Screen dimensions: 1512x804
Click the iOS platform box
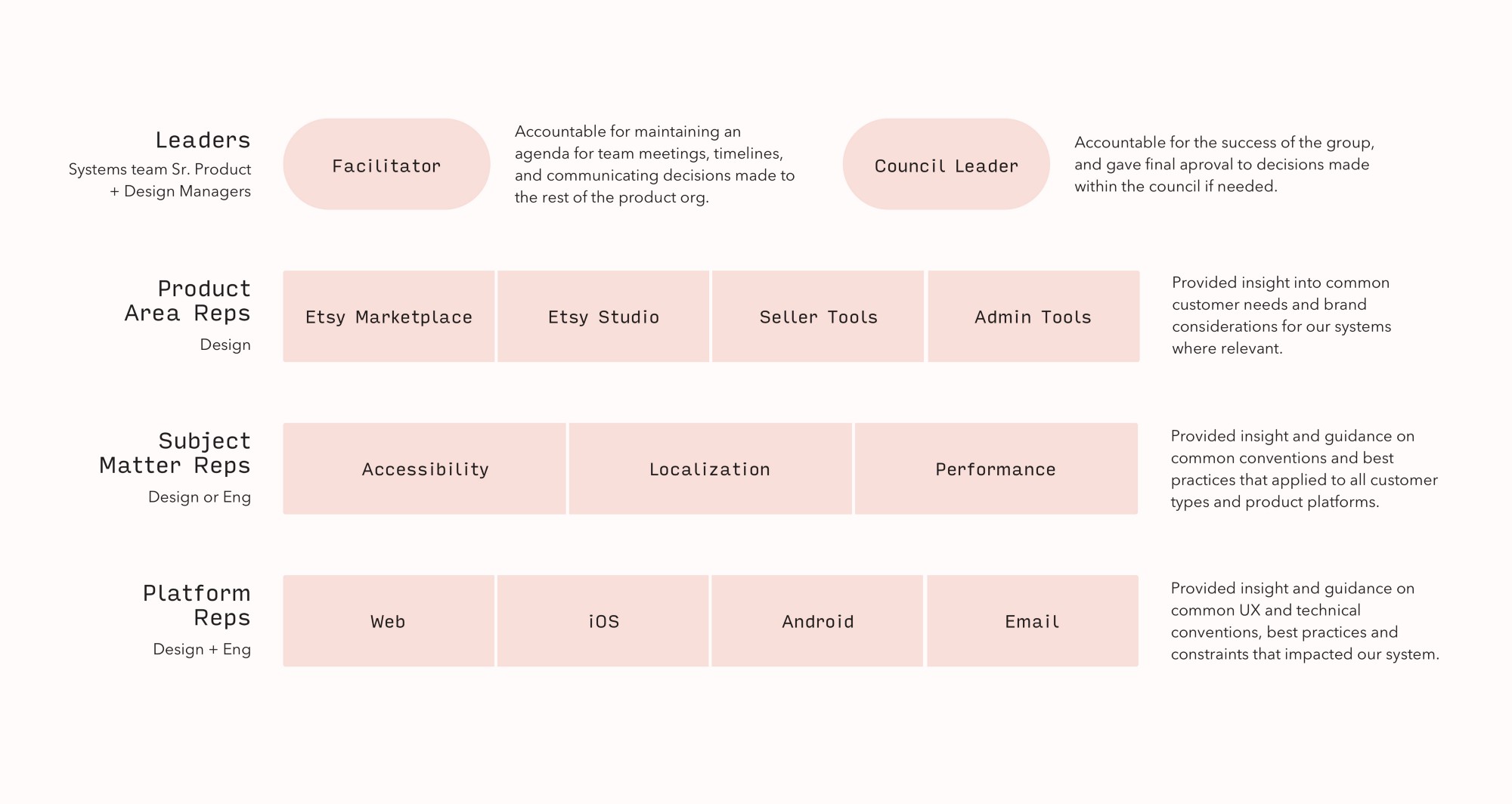pyautogui.click(x=603, y=621)
